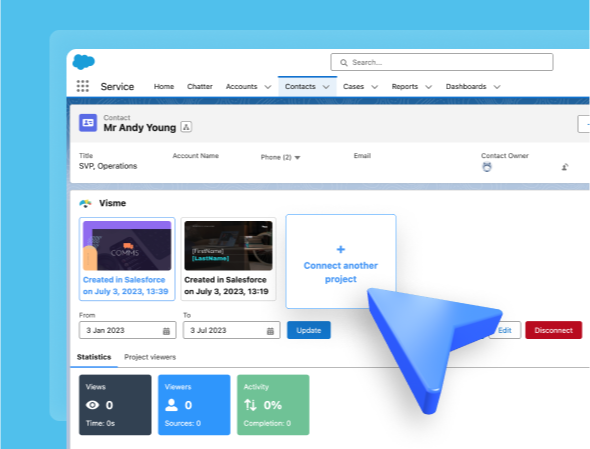
Task: Click the search magnifier icon
Action: tap(344, 62)
